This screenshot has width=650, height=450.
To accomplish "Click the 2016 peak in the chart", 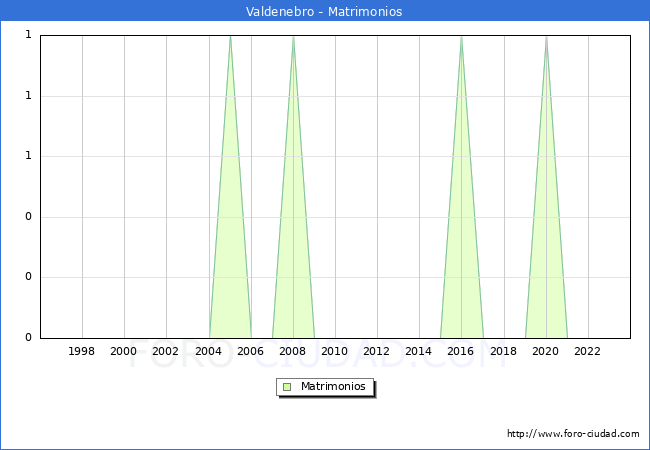I will click(x=461, y=37).
